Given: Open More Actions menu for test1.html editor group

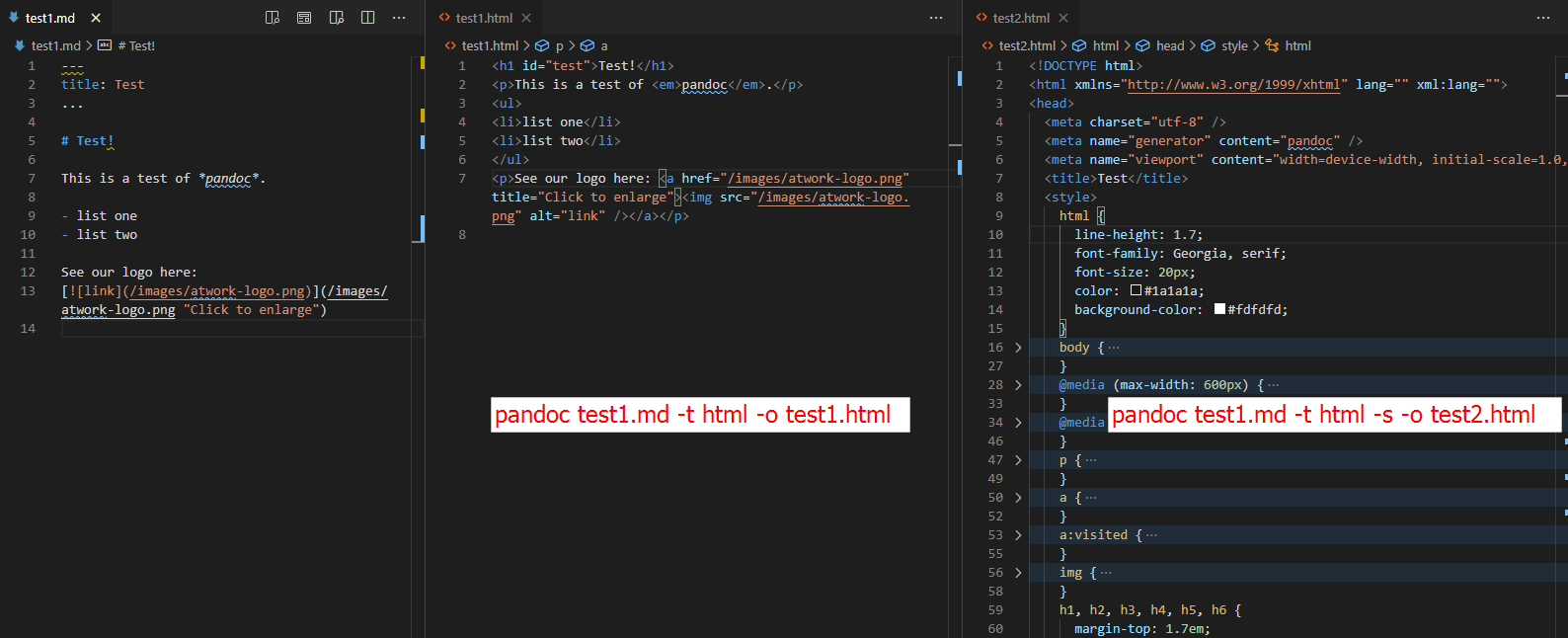Looking at the screenshot, I should pyautogui.click(x=936, y=18).
